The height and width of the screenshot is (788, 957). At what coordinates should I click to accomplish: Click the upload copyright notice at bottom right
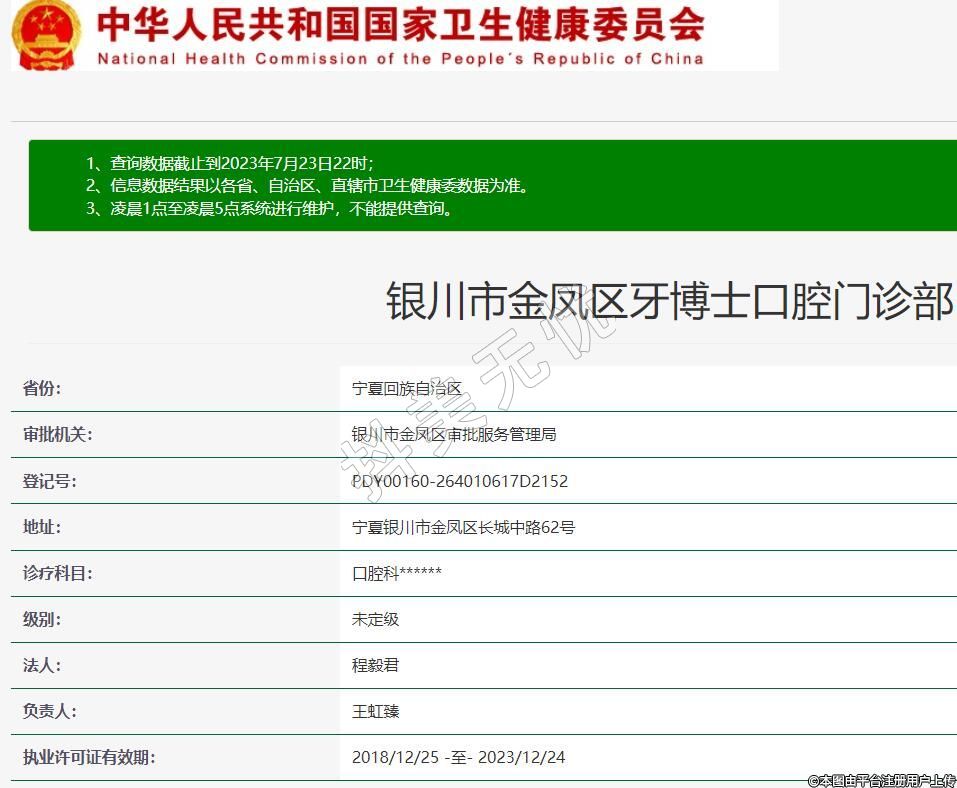pyautogui.click(x=881, y=780)
